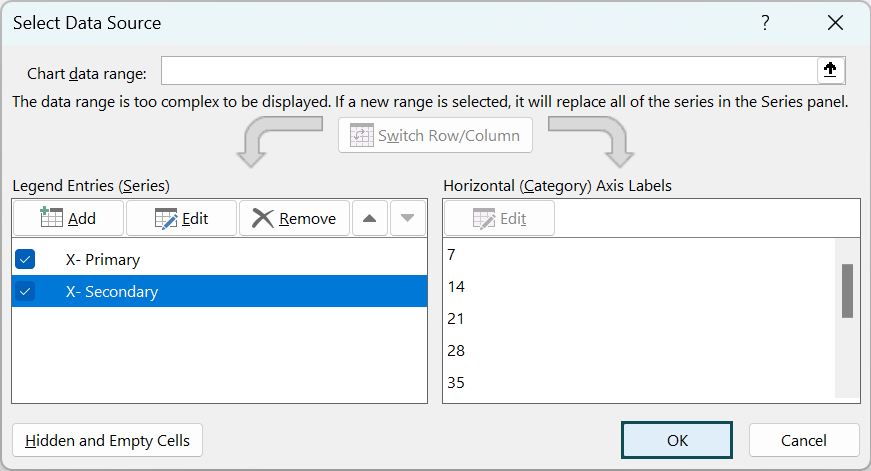Confirm with the OK button
871x471 pixels.
677,440
